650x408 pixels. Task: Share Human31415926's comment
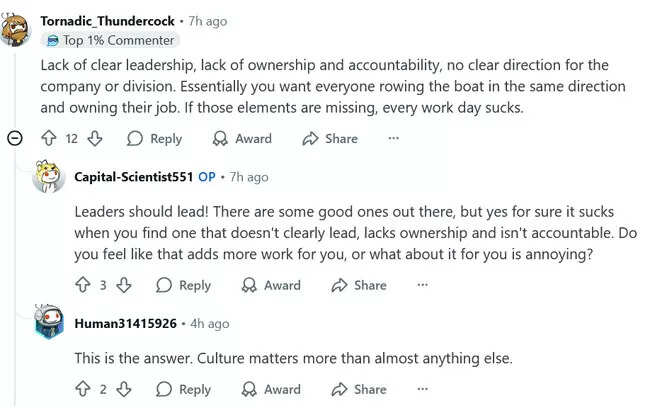(x=358, y=389)
